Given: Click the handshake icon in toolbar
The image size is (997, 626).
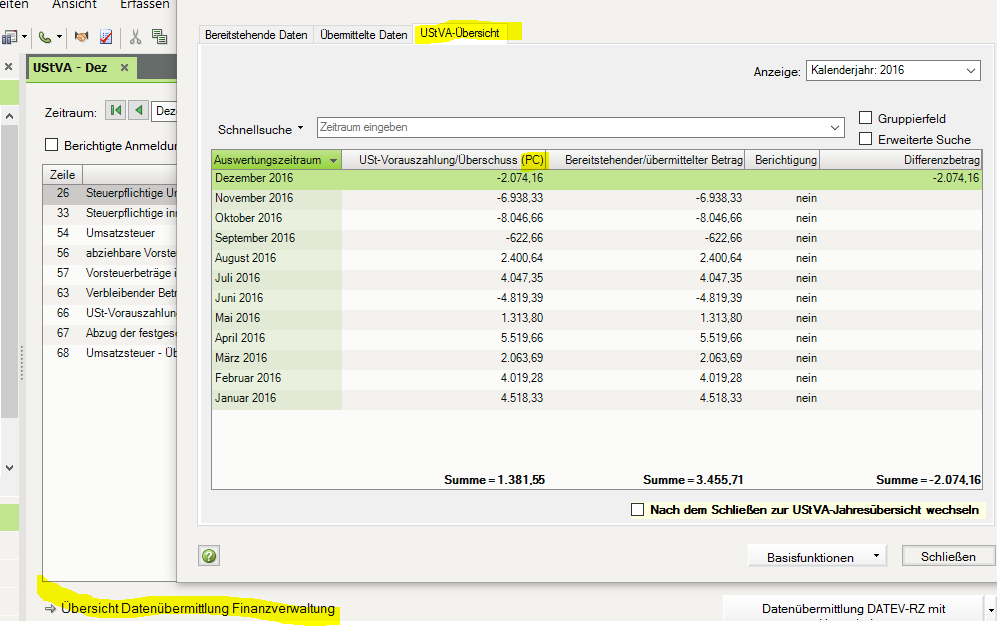Looking at the screenshot, I should click(82, 37).
